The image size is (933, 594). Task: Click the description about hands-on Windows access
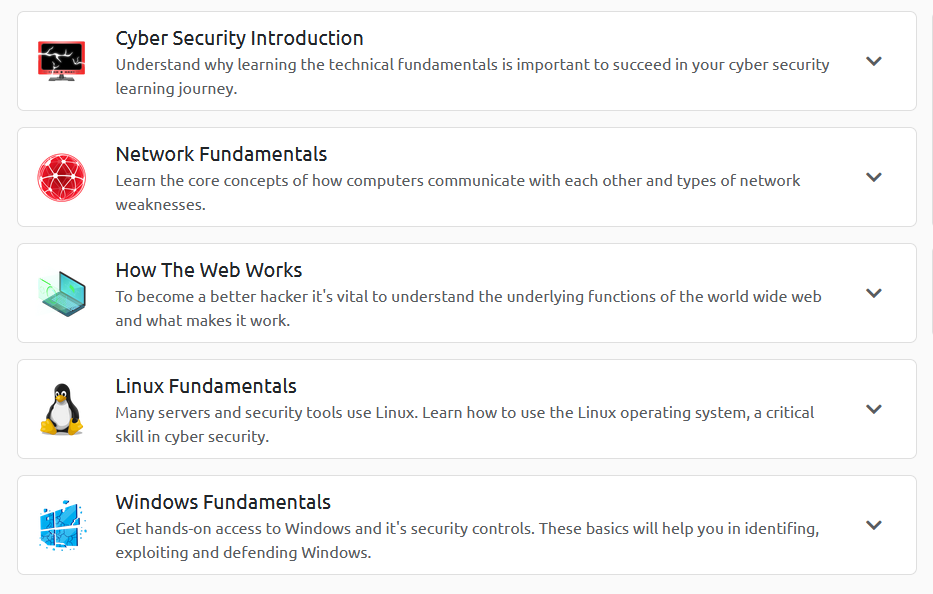(467, 529)
